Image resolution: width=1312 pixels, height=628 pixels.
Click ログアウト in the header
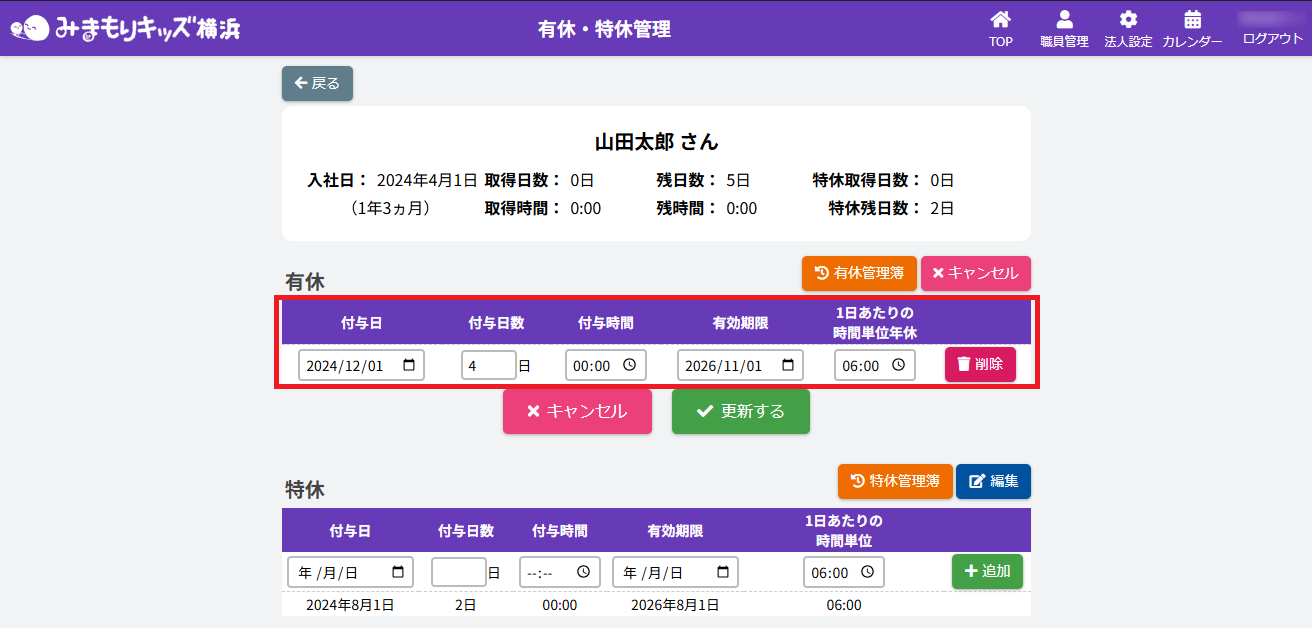pos(1272,39)
